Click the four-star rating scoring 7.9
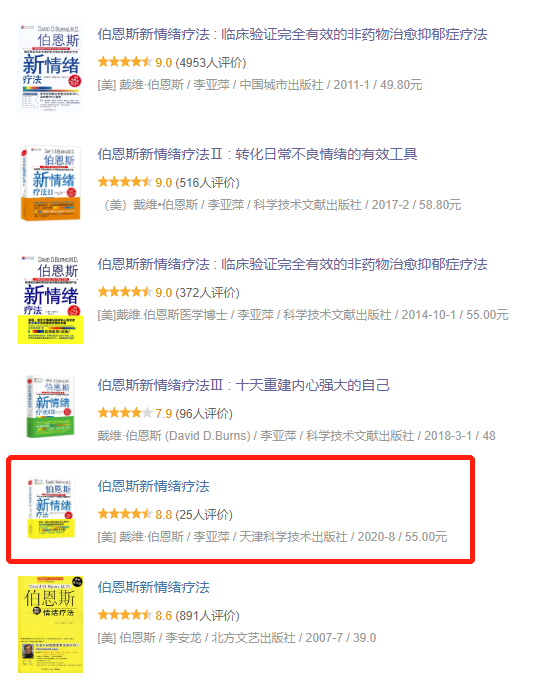553x689 pixels. pyautogui.click(x=125, y=413)
